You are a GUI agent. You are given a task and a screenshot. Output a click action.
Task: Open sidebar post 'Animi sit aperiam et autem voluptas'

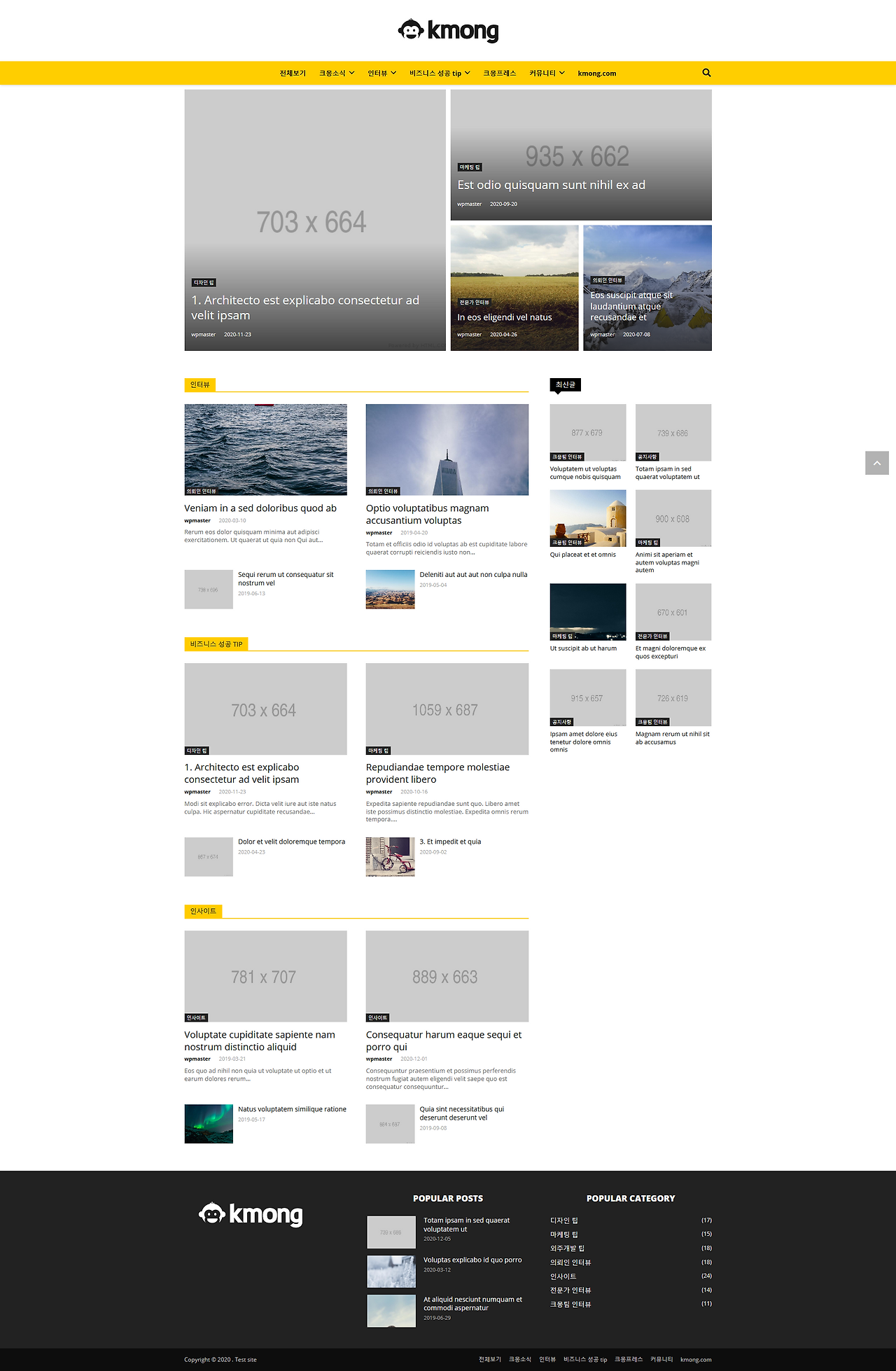click(x=668, y=562)
